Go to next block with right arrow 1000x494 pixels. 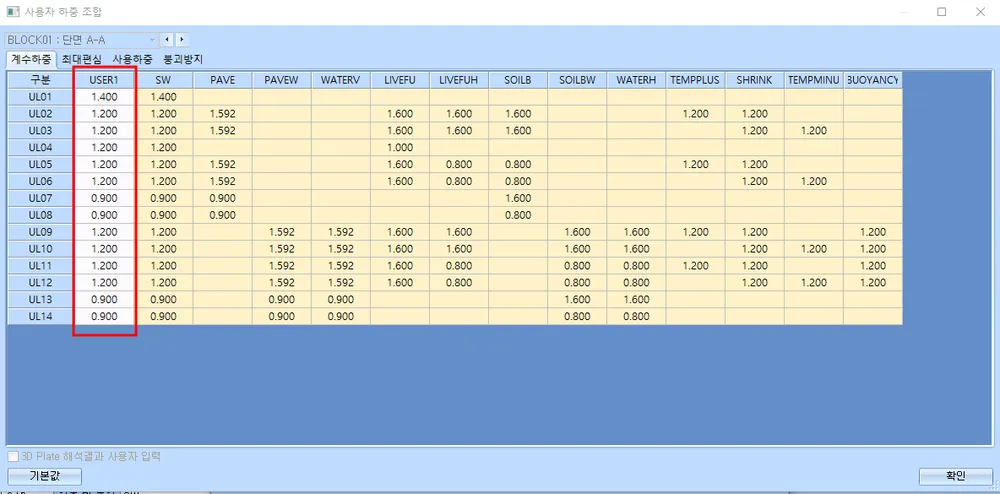tap(182, 40)
